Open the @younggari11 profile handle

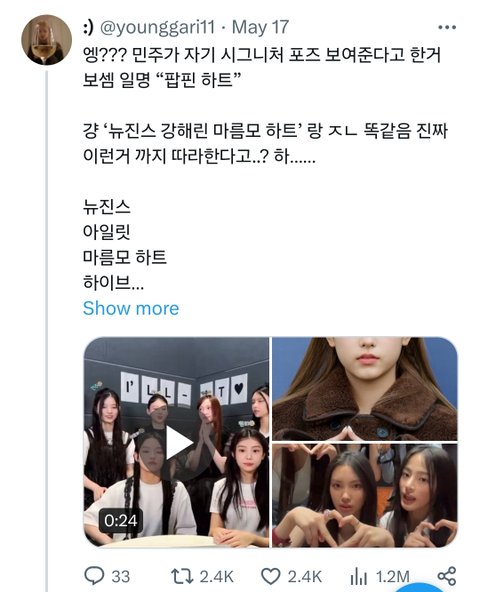tap(157, 27)
